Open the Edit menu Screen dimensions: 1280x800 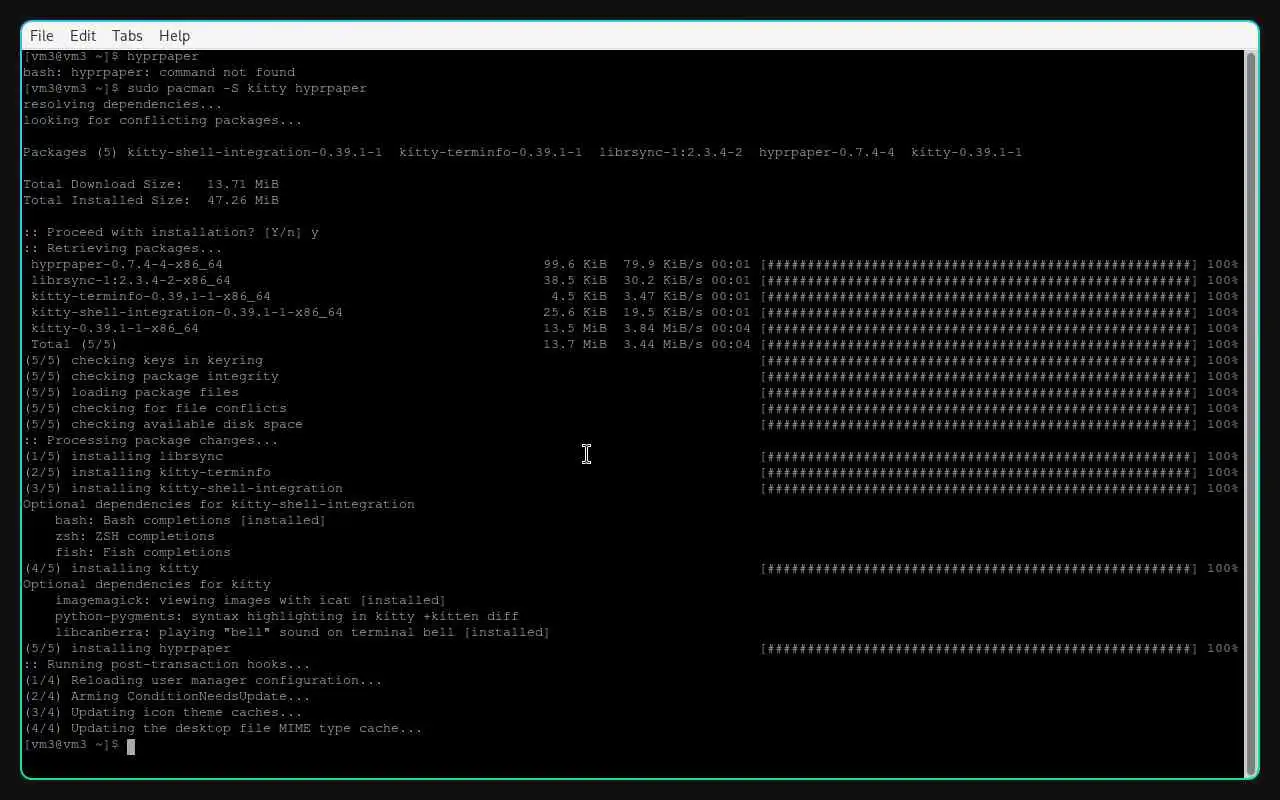click(83, 35)
